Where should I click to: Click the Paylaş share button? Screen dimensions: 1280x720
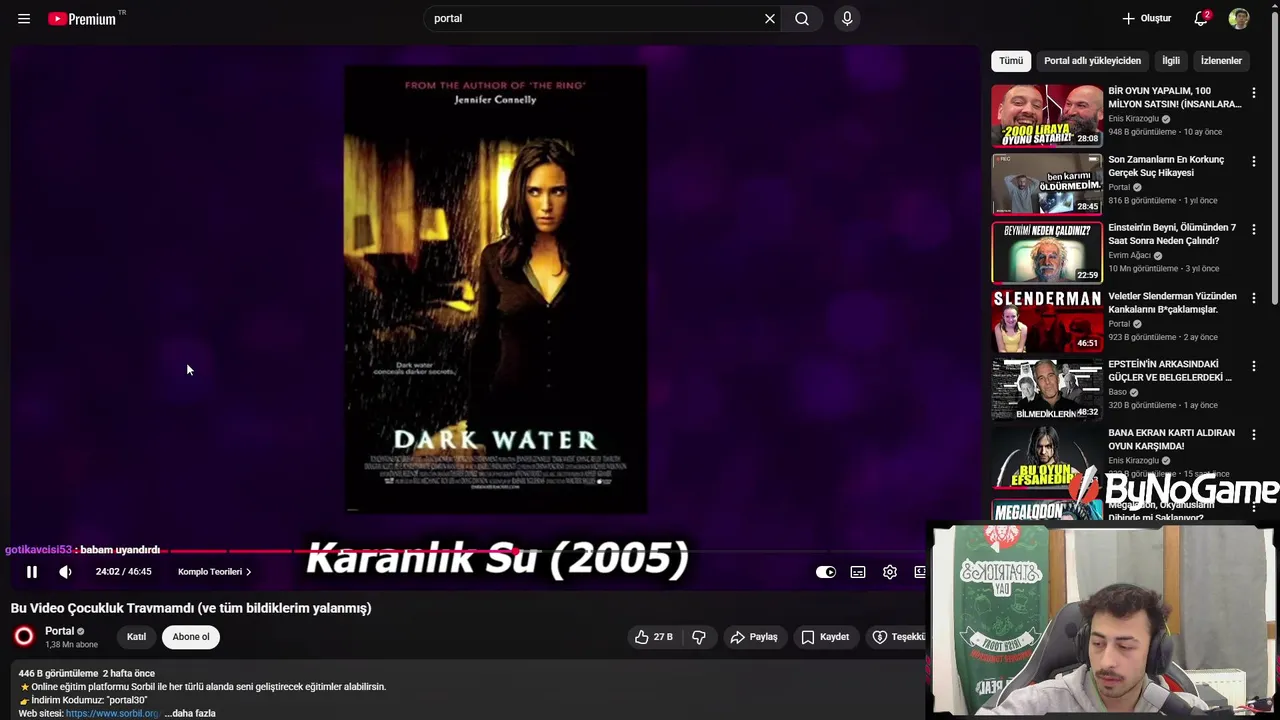(x=753, y=637)
